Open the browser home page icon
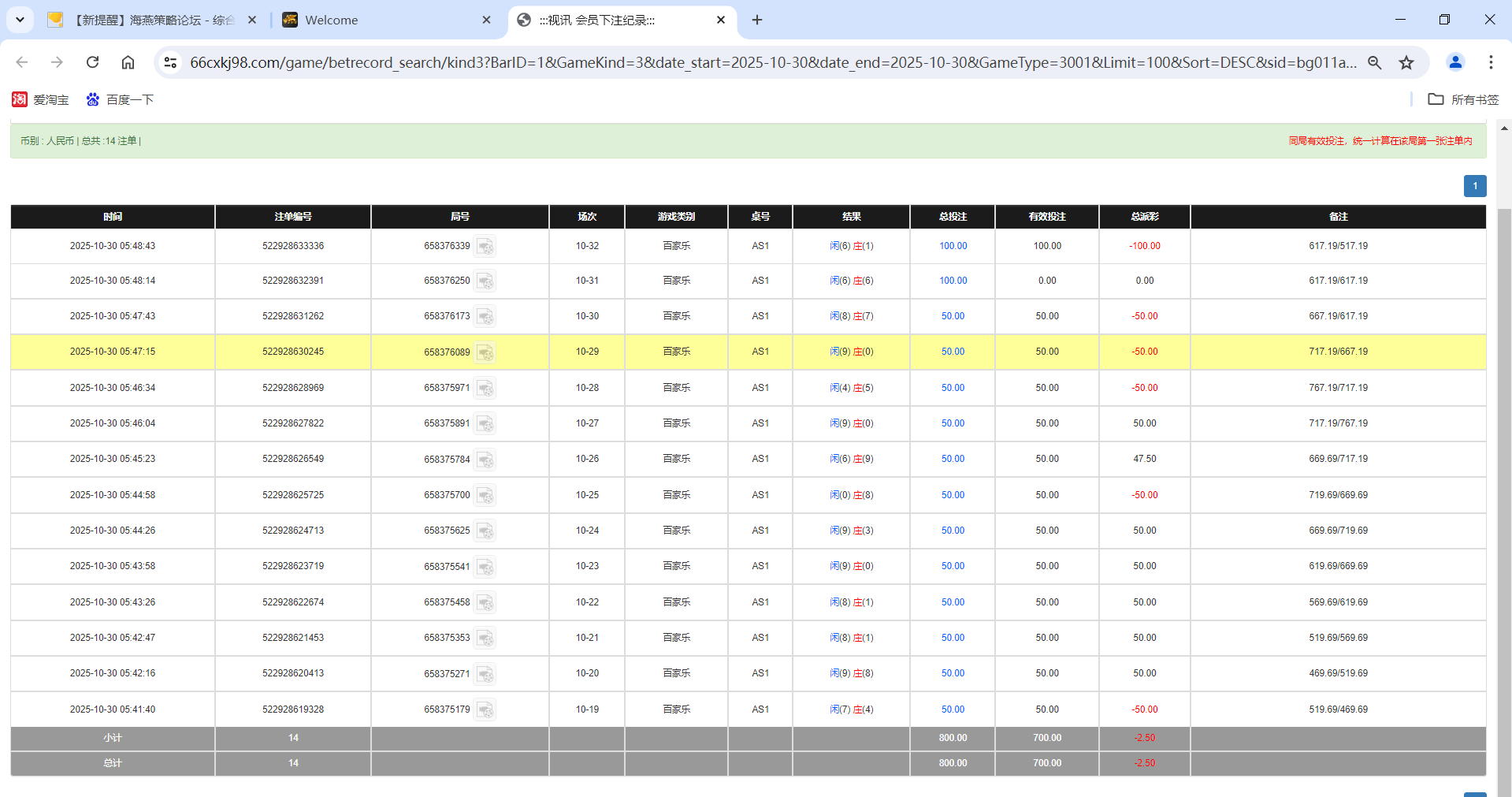 click(128, 62)
